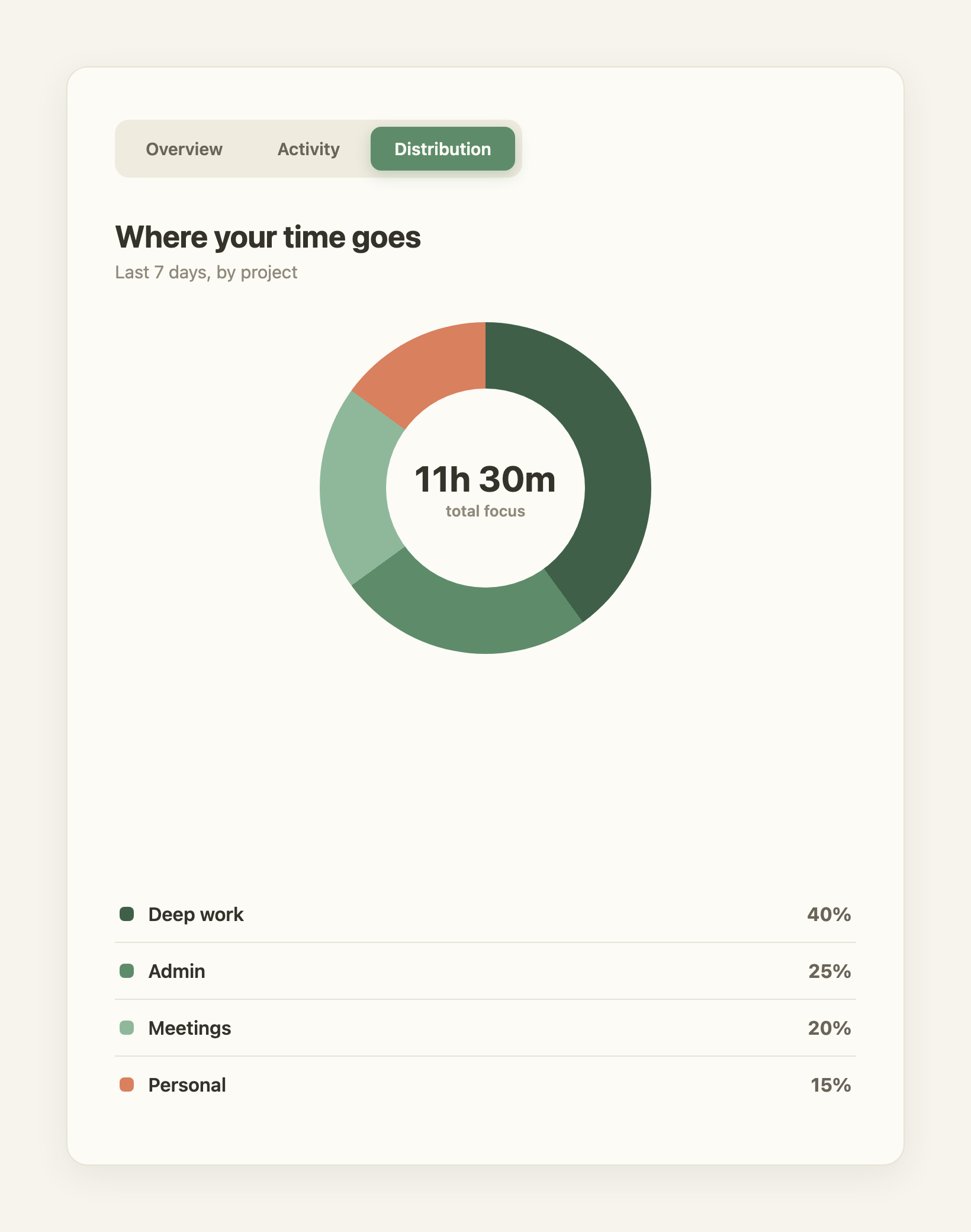
Task: Click the Deep work color swatch in legend
Action: coord(127,914)
